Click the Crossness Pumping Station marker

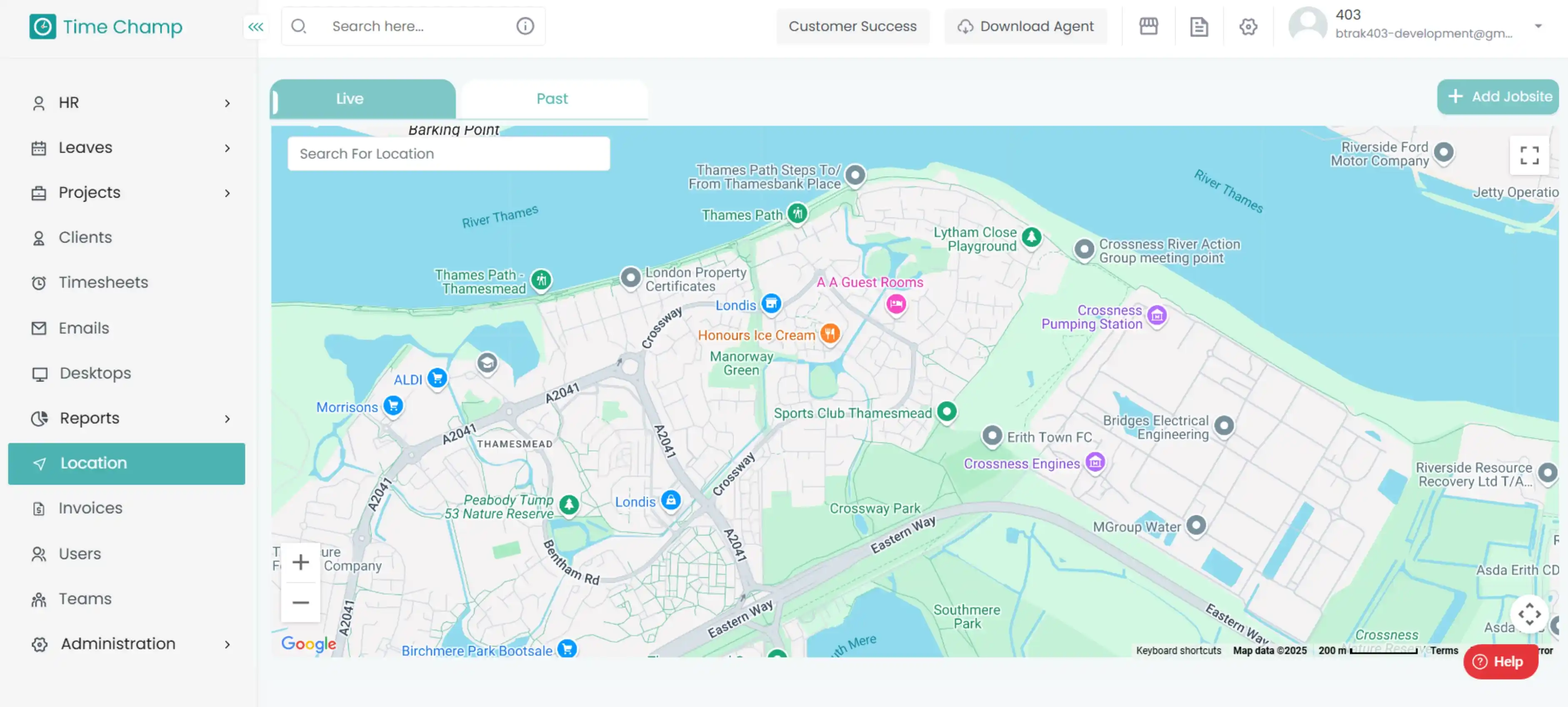(1156, 316)
